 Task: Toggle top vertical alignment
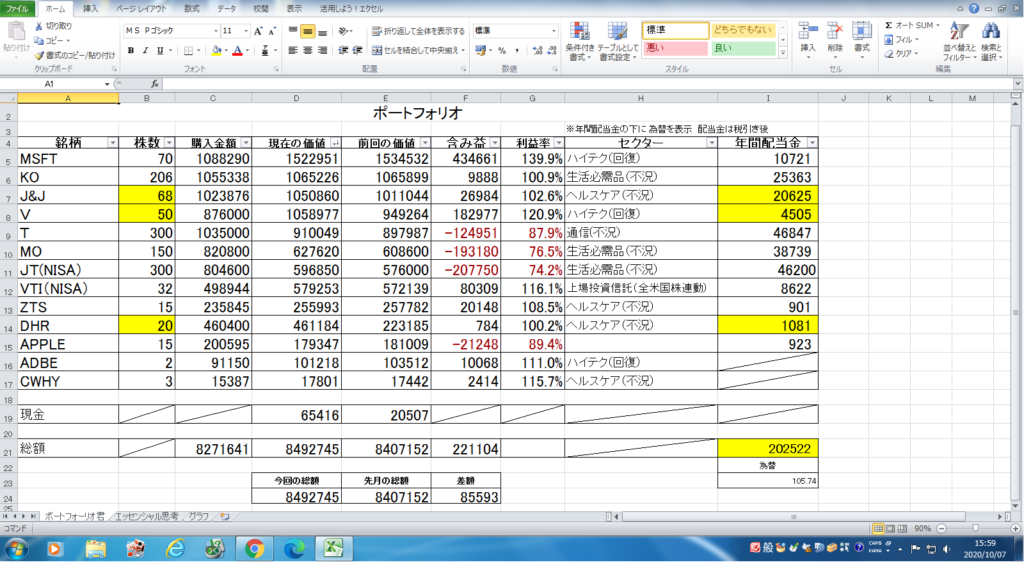[x=293, y=31]
